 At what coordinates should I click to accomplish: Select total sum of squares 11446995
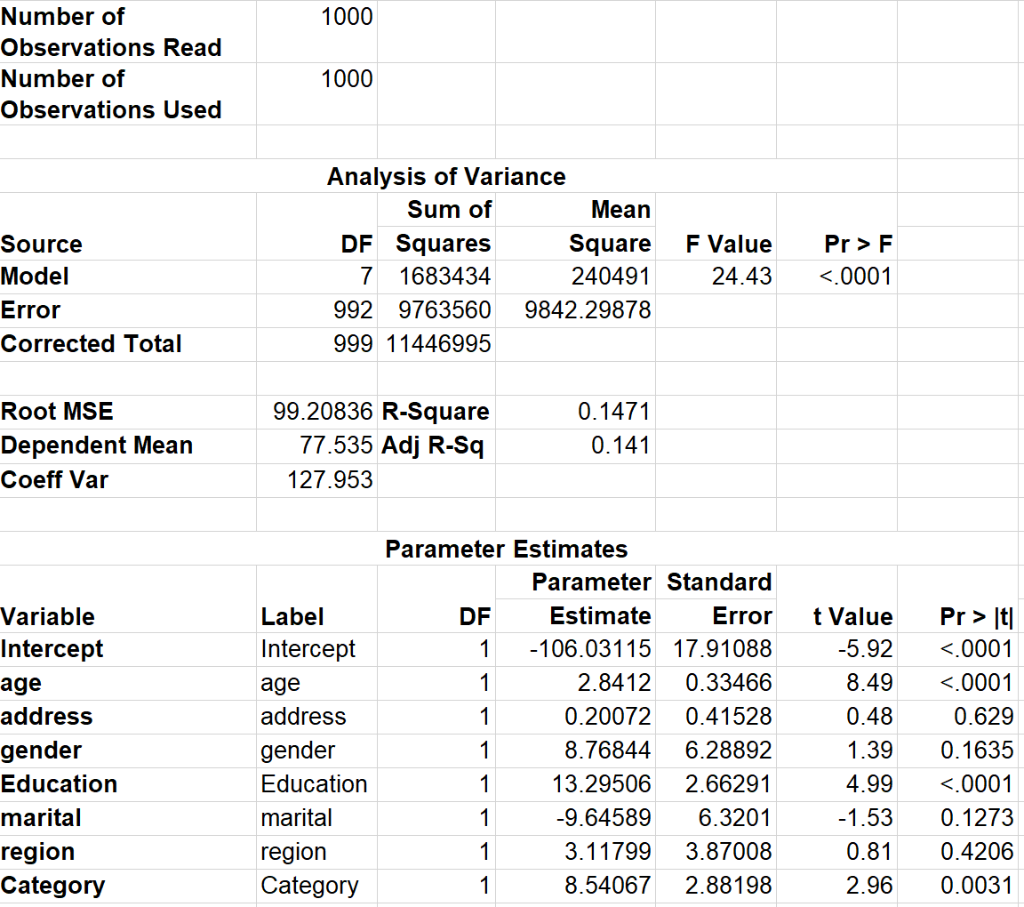[438, 344]
